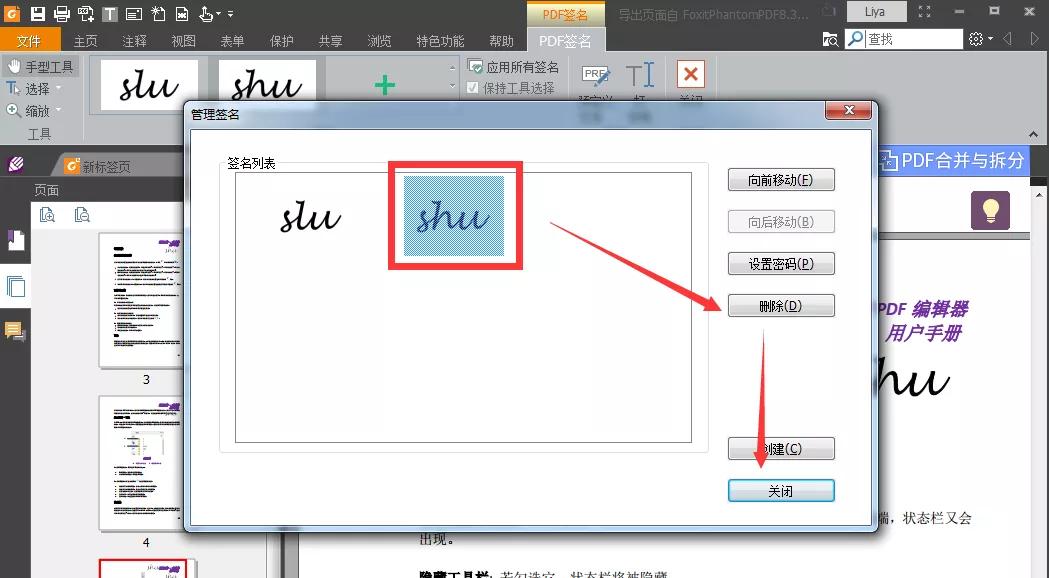Open the pages panel icon in left sidebar
This screenshot has height=578, width=1049.
coord(15,286)
